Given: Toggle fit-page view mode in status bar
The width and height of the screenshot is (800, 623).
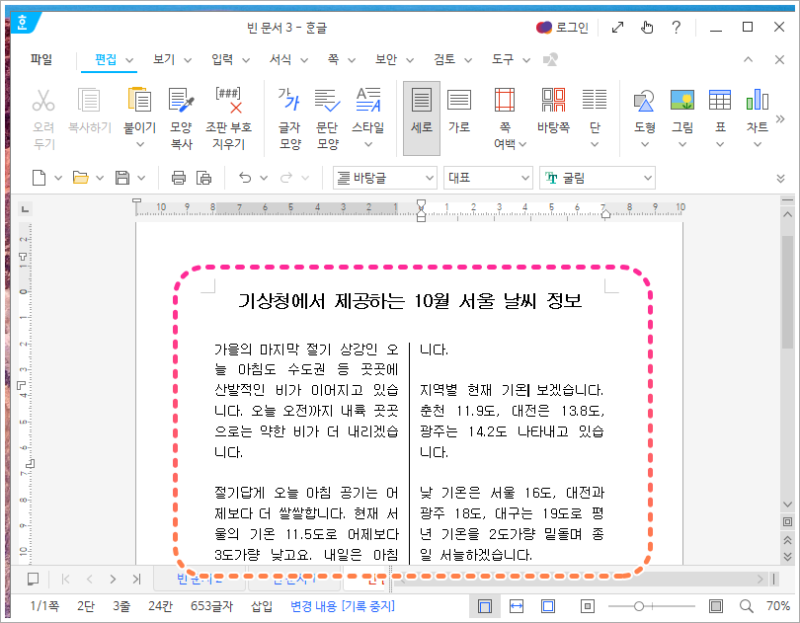Looking at the screenshot, I should click(x=548, y=606).
